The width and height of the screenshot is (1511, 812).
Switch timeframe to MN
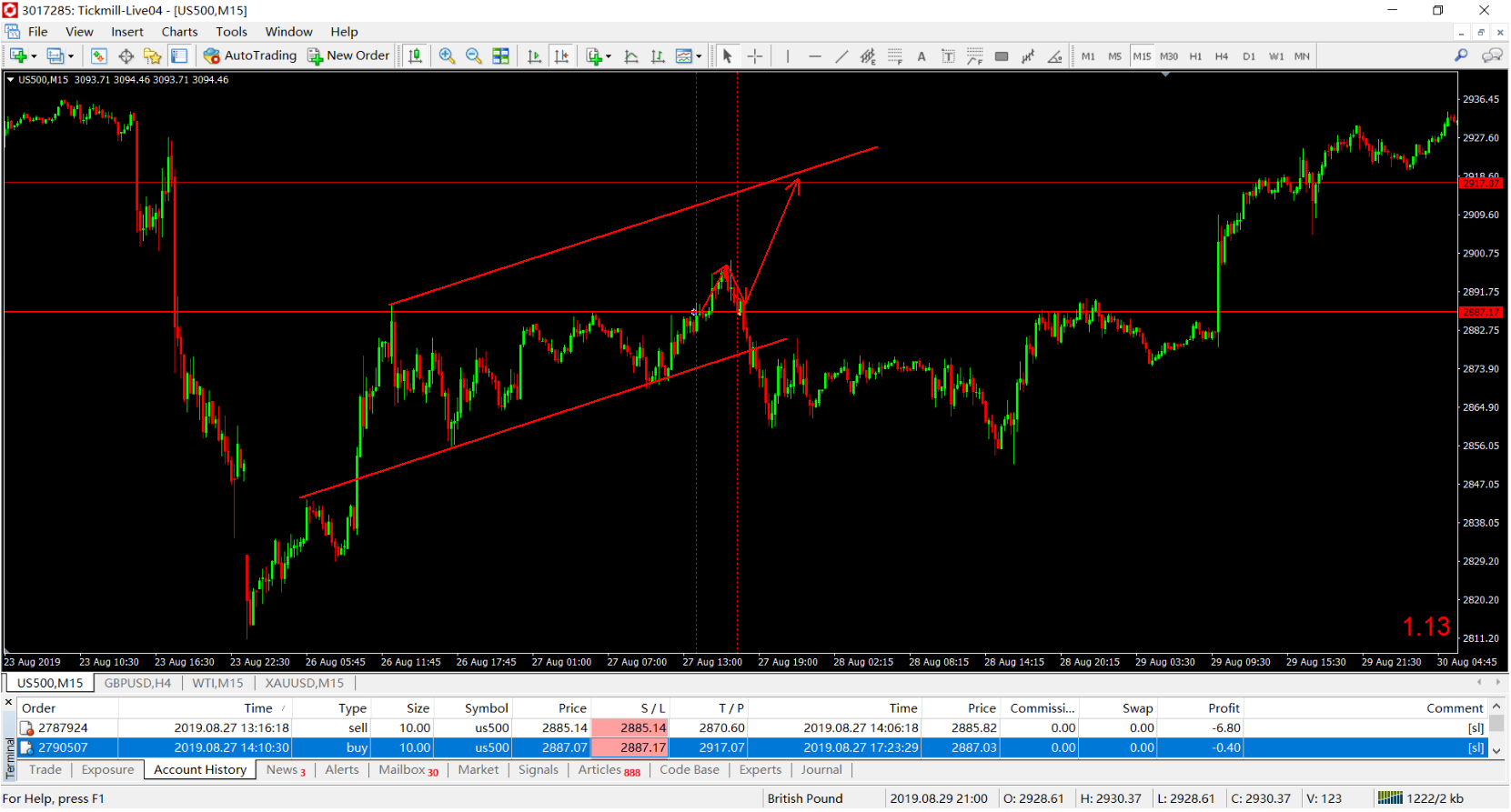pos(1303,56)
